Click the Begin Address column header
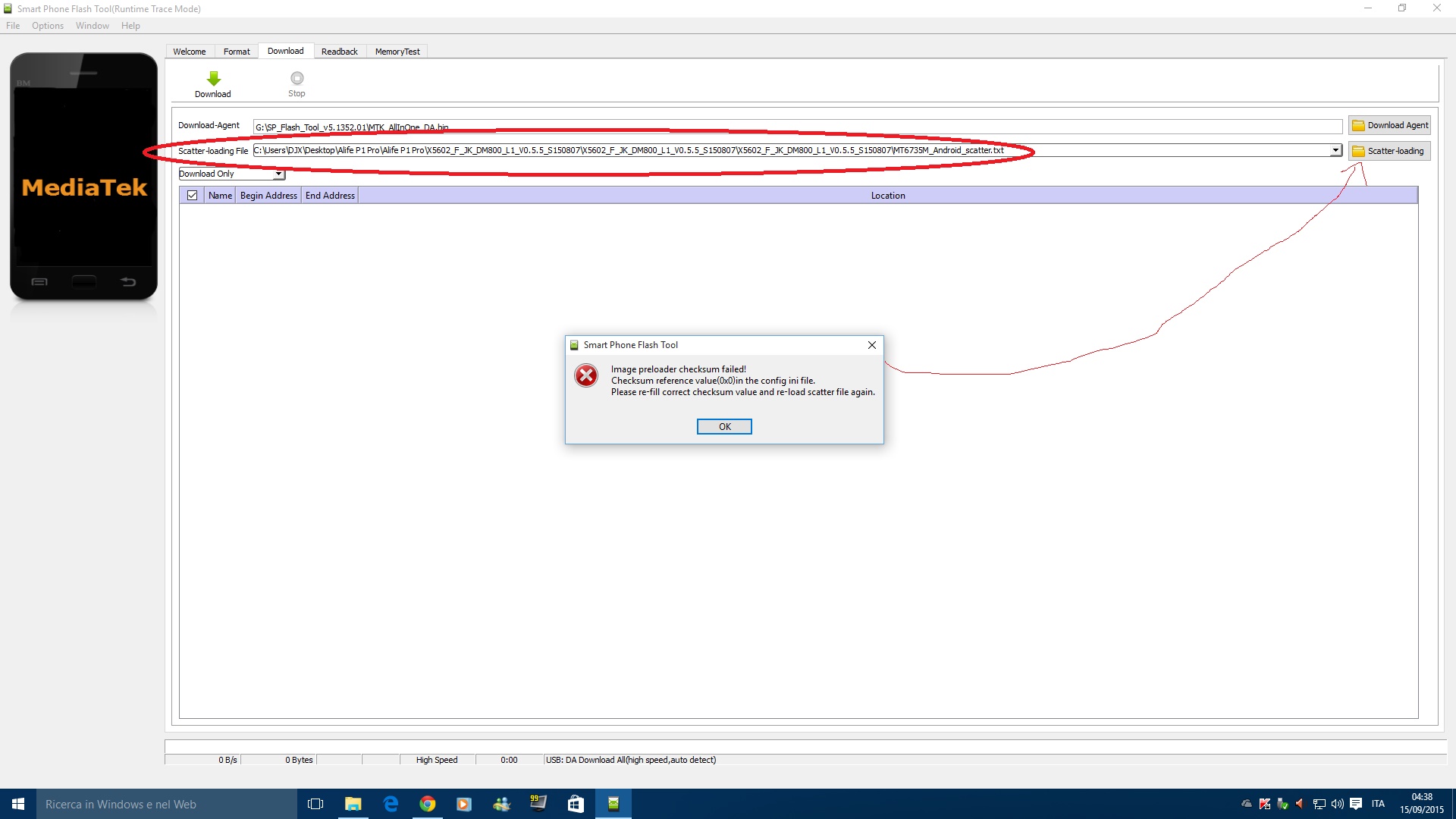Screen dimensions: 1456x819 (268, 196)
